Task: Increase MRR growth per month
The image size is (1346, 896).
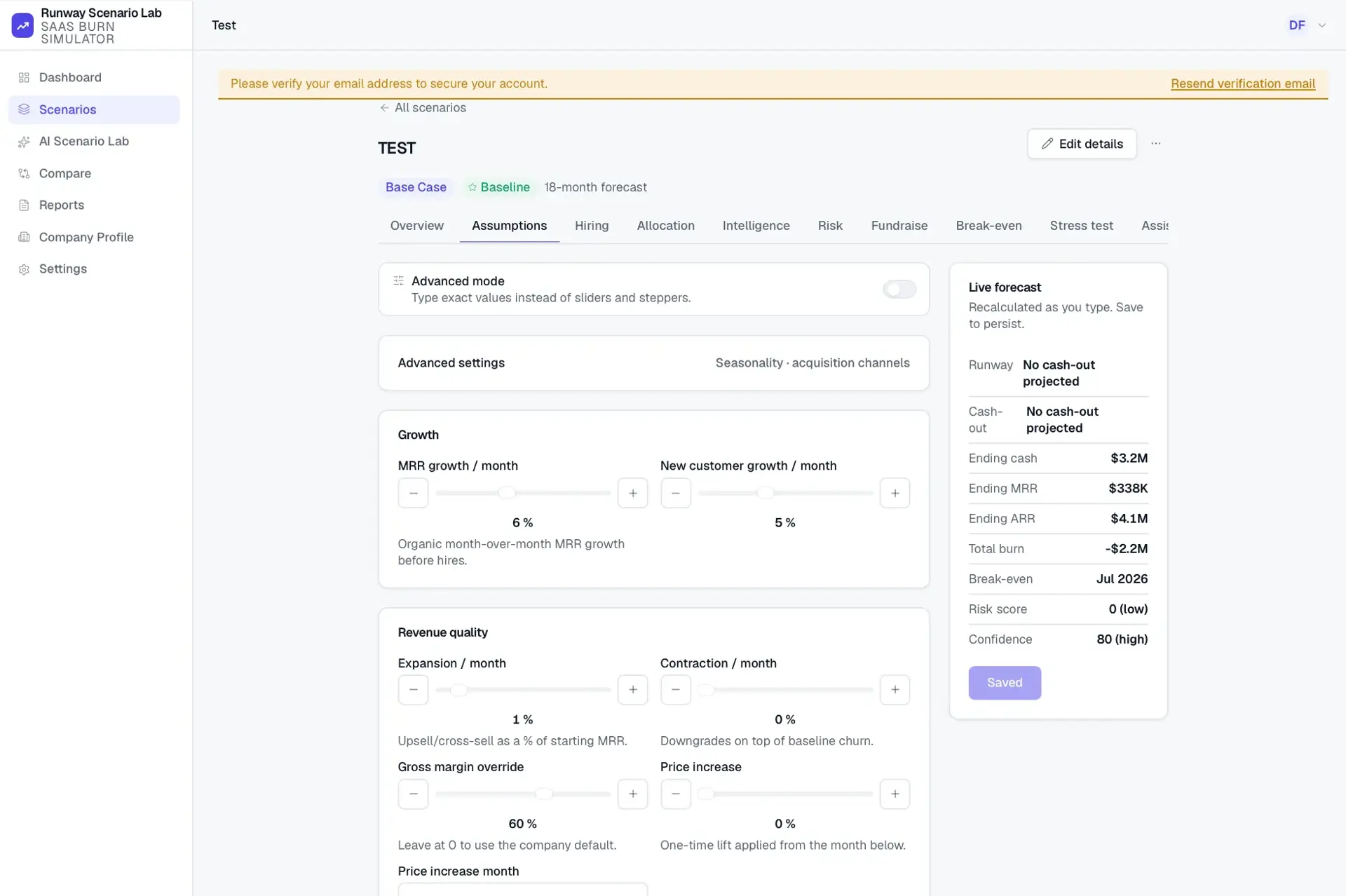Action: pos(632,493)
